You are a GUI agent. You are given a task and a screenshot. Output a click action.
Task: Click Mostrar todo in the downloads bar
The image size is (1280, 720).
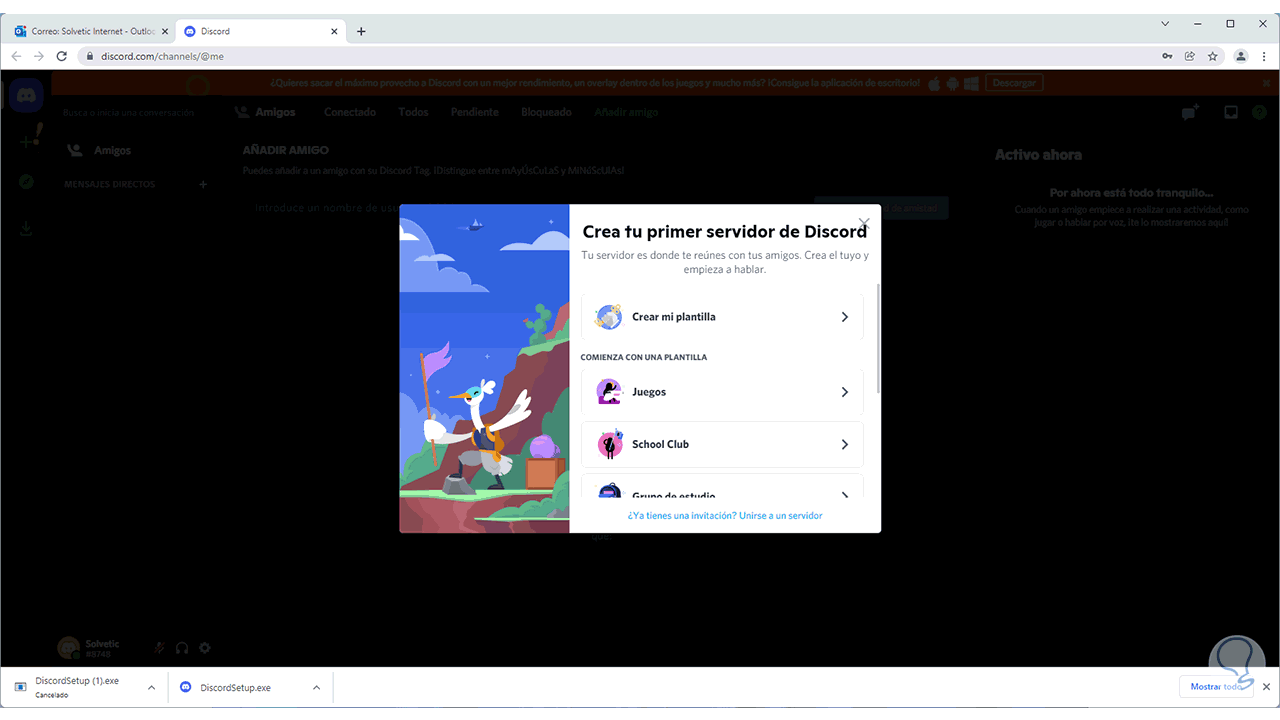1216,687
